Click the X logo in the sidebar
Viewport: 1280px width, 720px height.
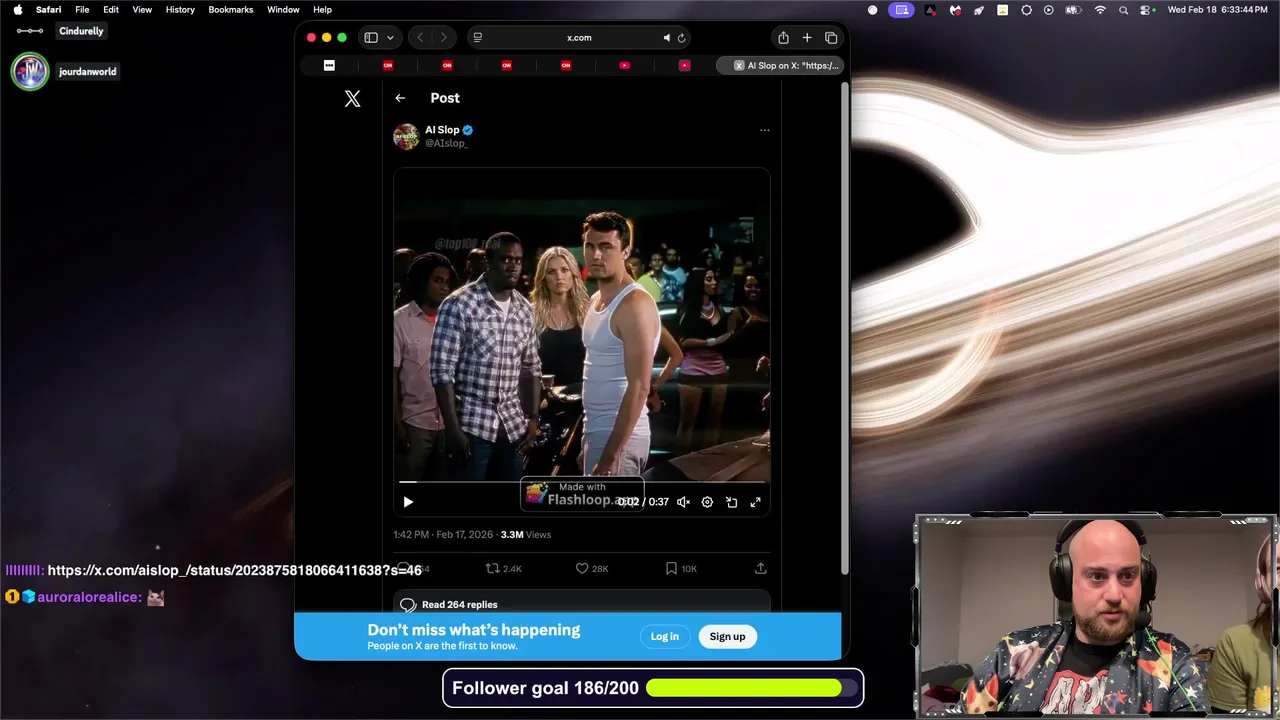(x=352, y=98)
